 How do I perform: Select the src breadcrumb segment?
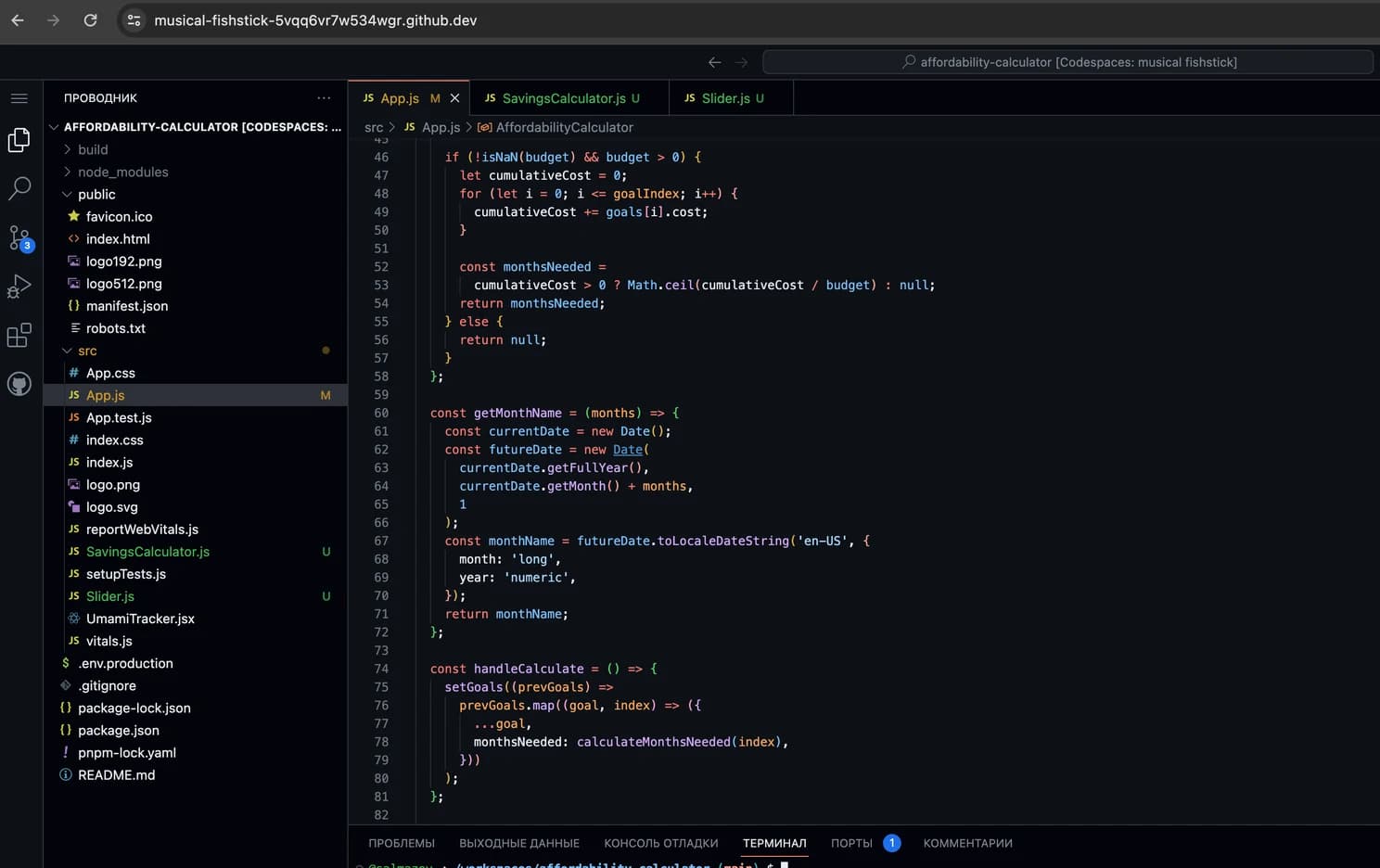374,127
